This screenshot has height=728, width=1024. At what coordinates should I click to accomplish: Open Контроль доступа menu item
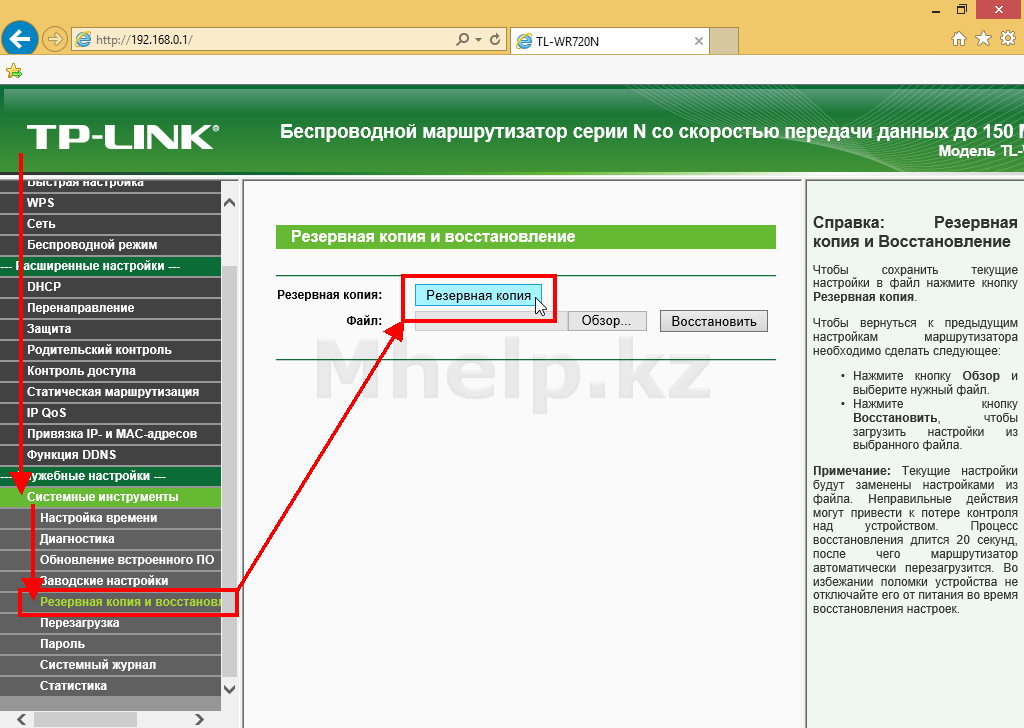(x=110, y=371)
